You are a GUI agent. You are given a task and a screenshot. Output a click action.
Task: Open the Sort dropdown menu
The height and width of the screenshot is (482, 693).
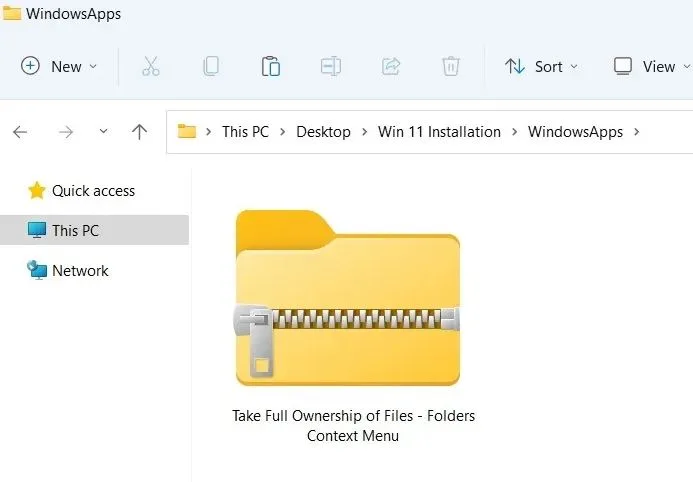point(541,67)
